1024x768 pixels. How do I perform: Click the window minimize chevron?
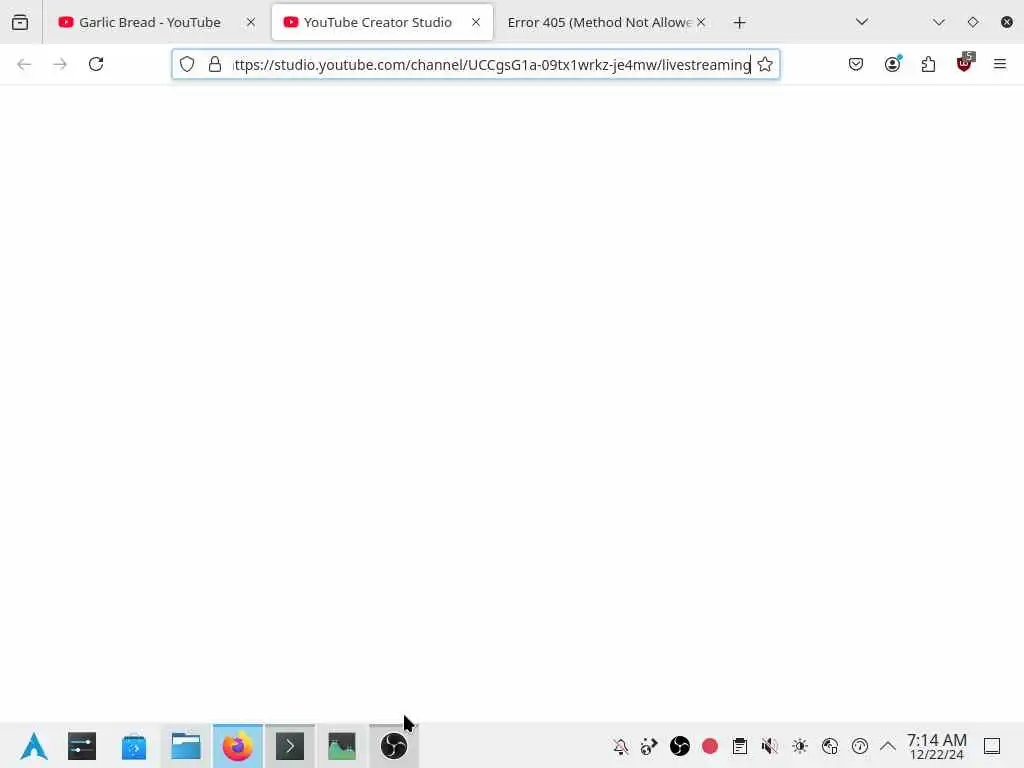[938, 22]
